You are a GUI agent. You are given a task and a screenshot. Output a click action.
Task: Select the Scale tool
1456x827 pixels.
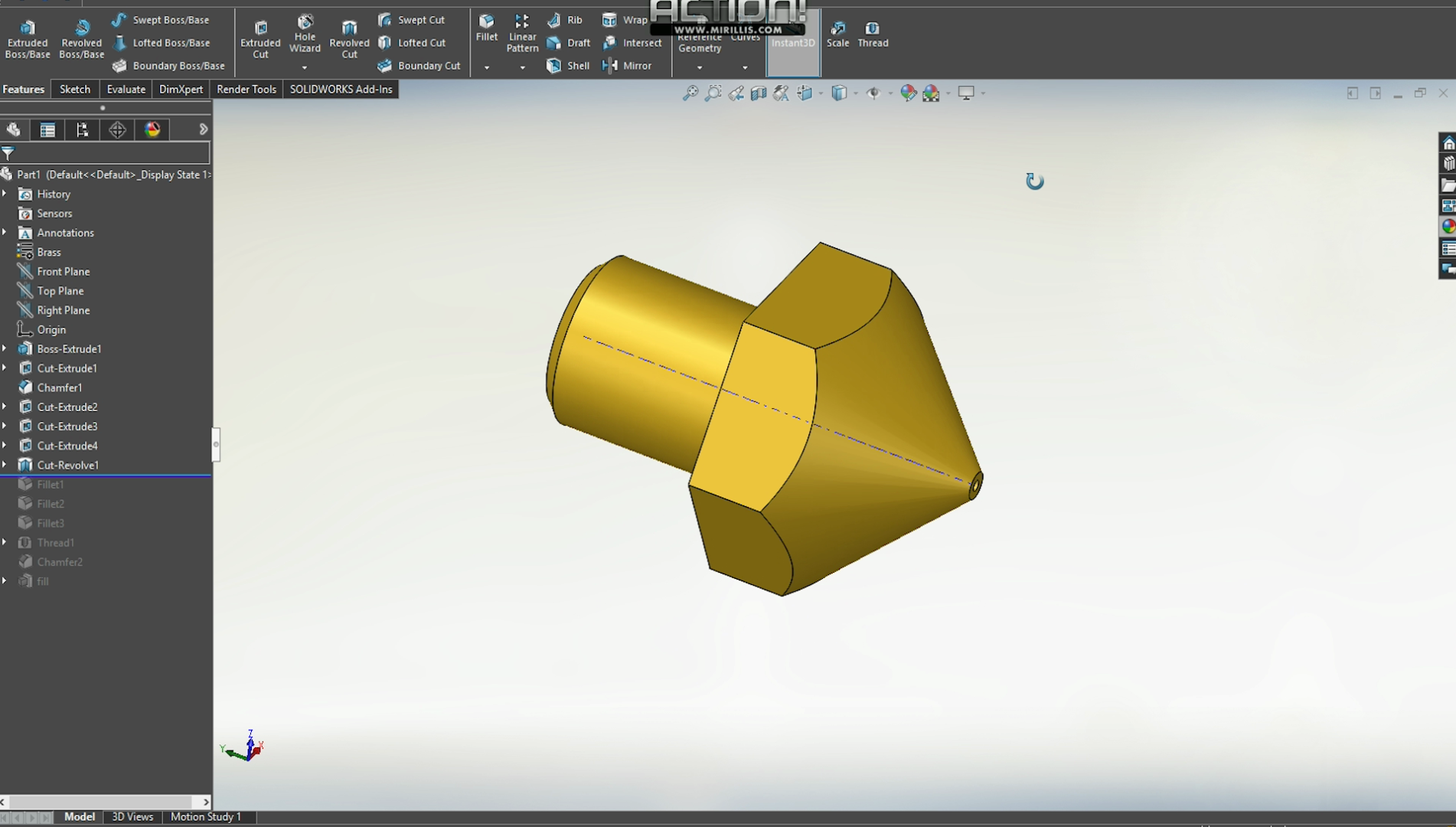[837, 33]
